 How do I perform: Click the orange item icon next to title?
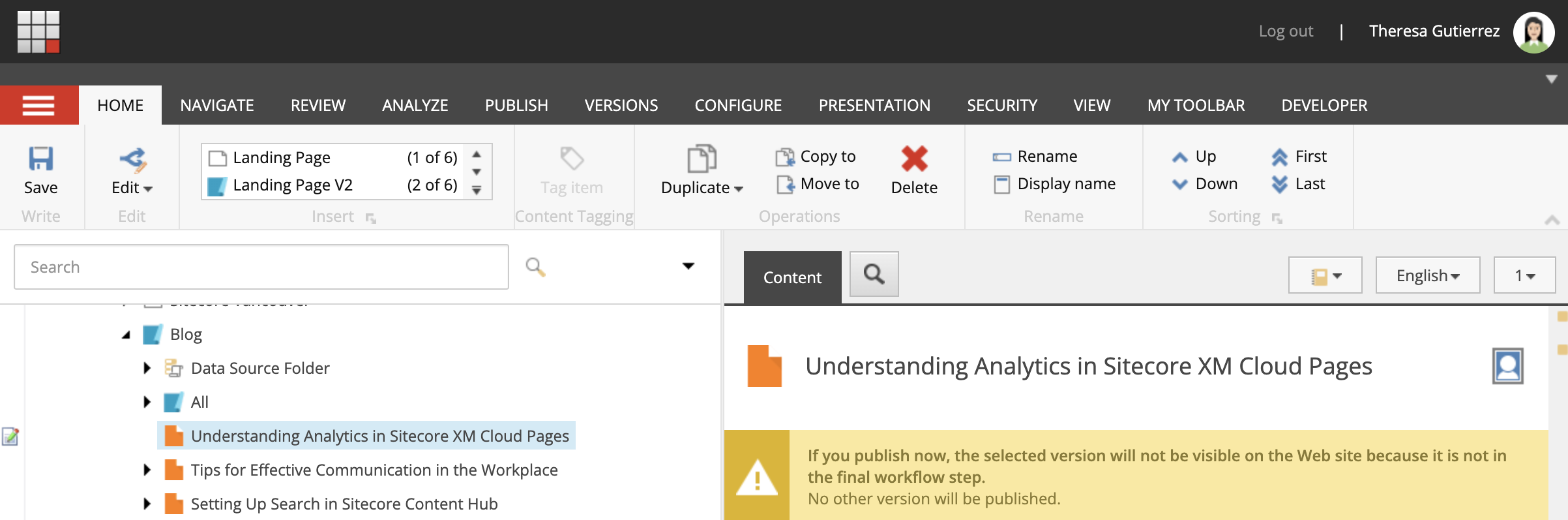coord(764,366)
